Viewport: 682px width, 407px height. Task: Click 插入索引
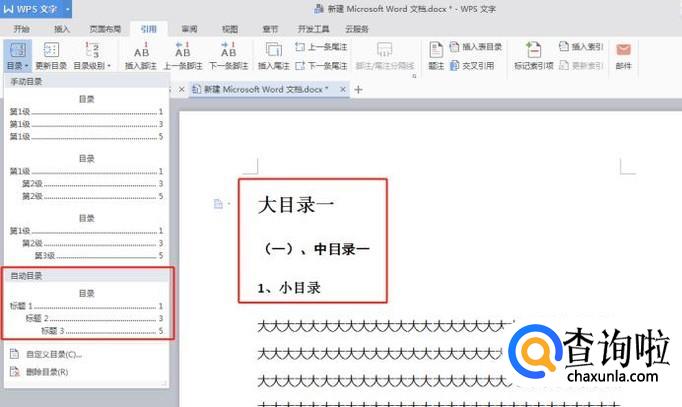[x=582, y=47]
